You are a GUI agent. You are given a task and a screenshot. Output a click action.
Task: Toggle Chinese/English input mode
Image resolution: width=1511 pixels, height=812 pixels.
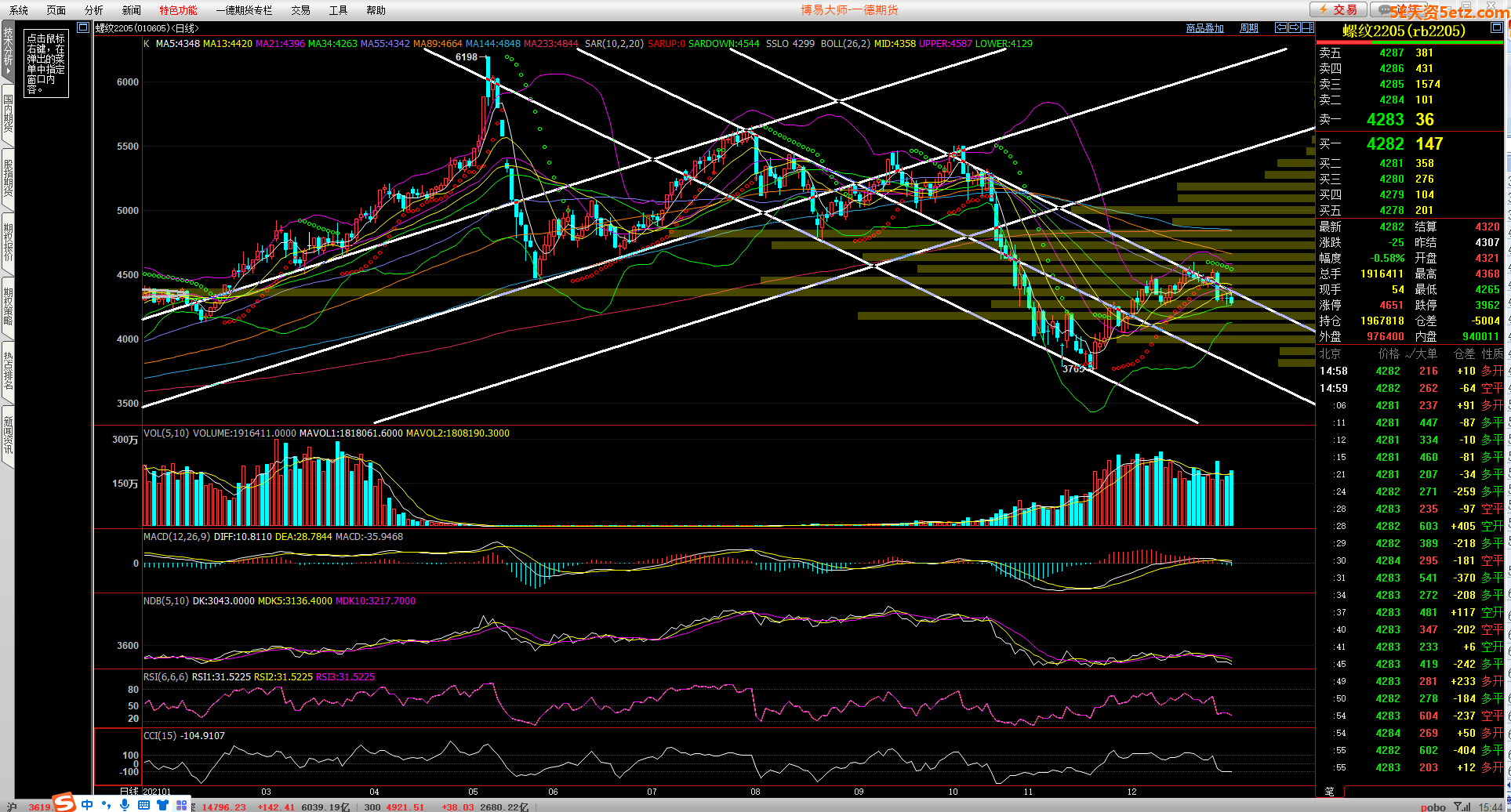87,805
